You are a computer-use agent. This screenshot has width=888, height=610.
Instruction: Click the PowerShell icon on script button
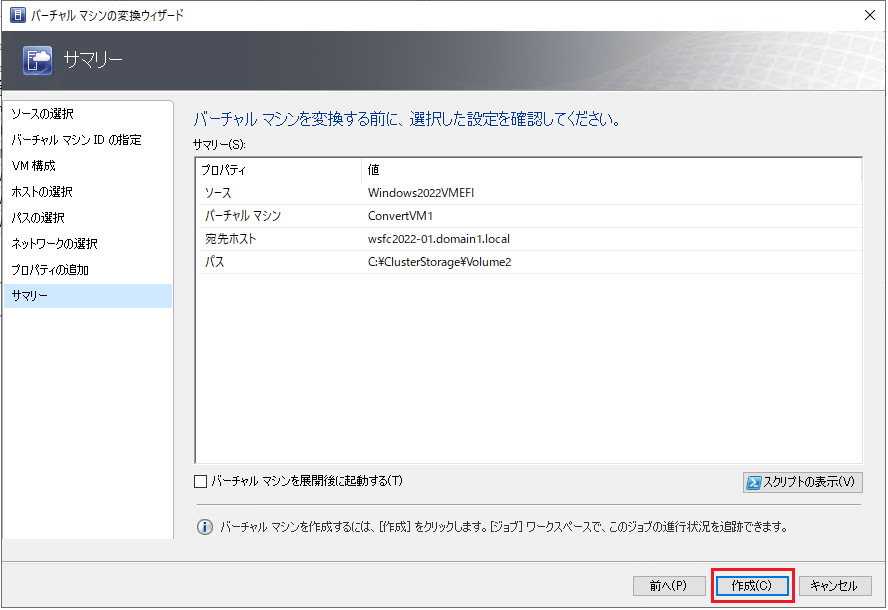[x=754, y=483]
